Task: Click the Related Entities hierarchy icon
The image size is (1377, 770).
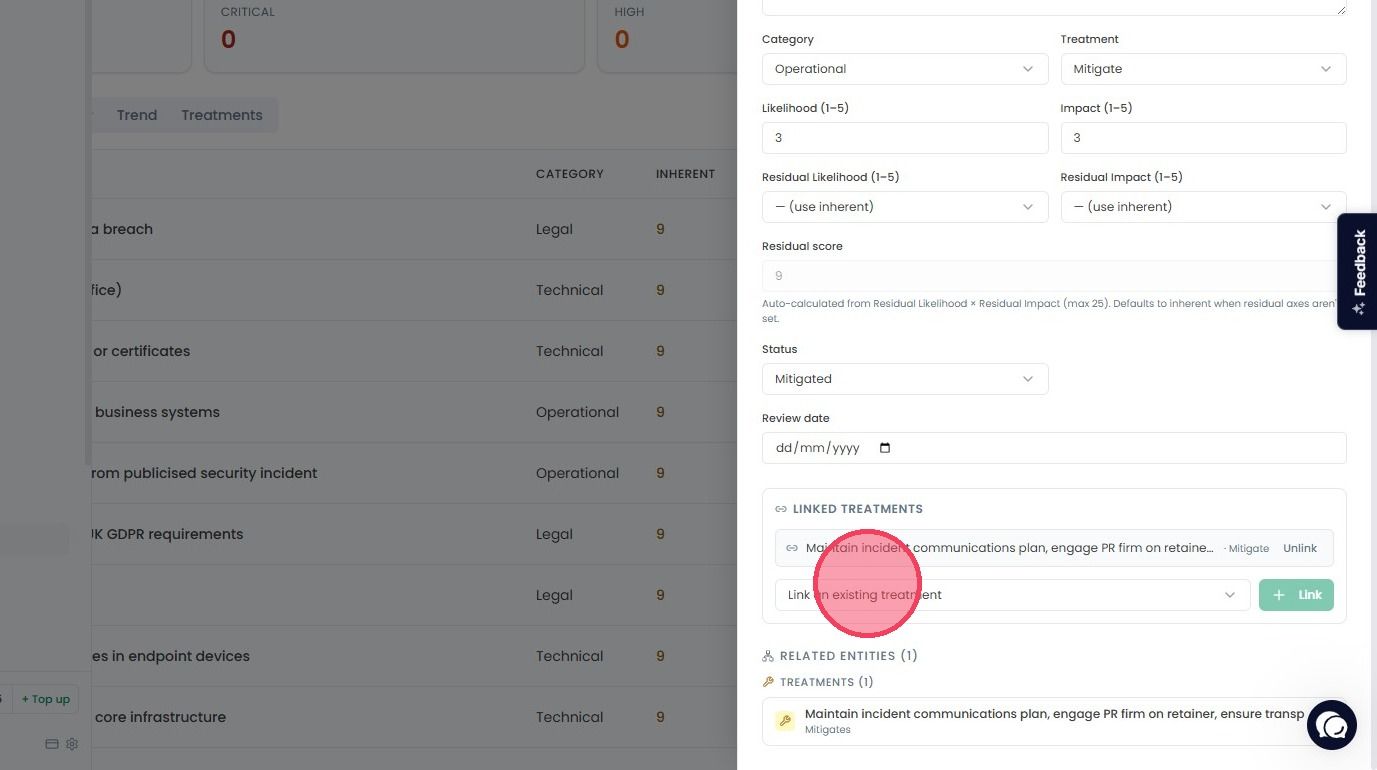Action: pos(768,656)
